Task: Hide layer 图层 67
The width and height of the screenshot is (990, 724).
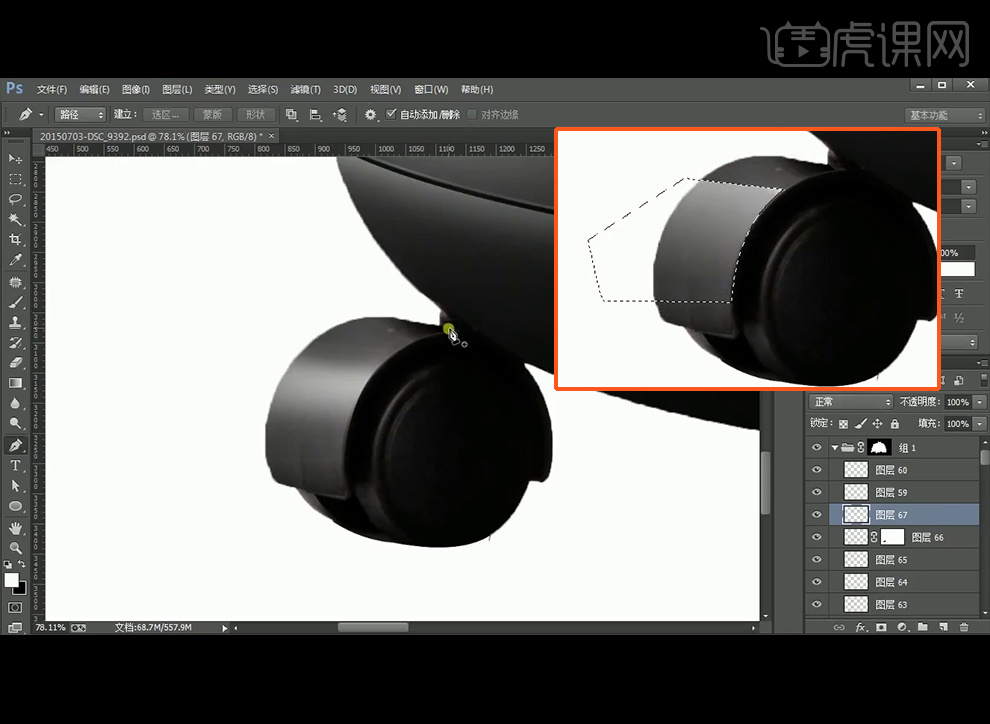Action: [x=816, y=514]
